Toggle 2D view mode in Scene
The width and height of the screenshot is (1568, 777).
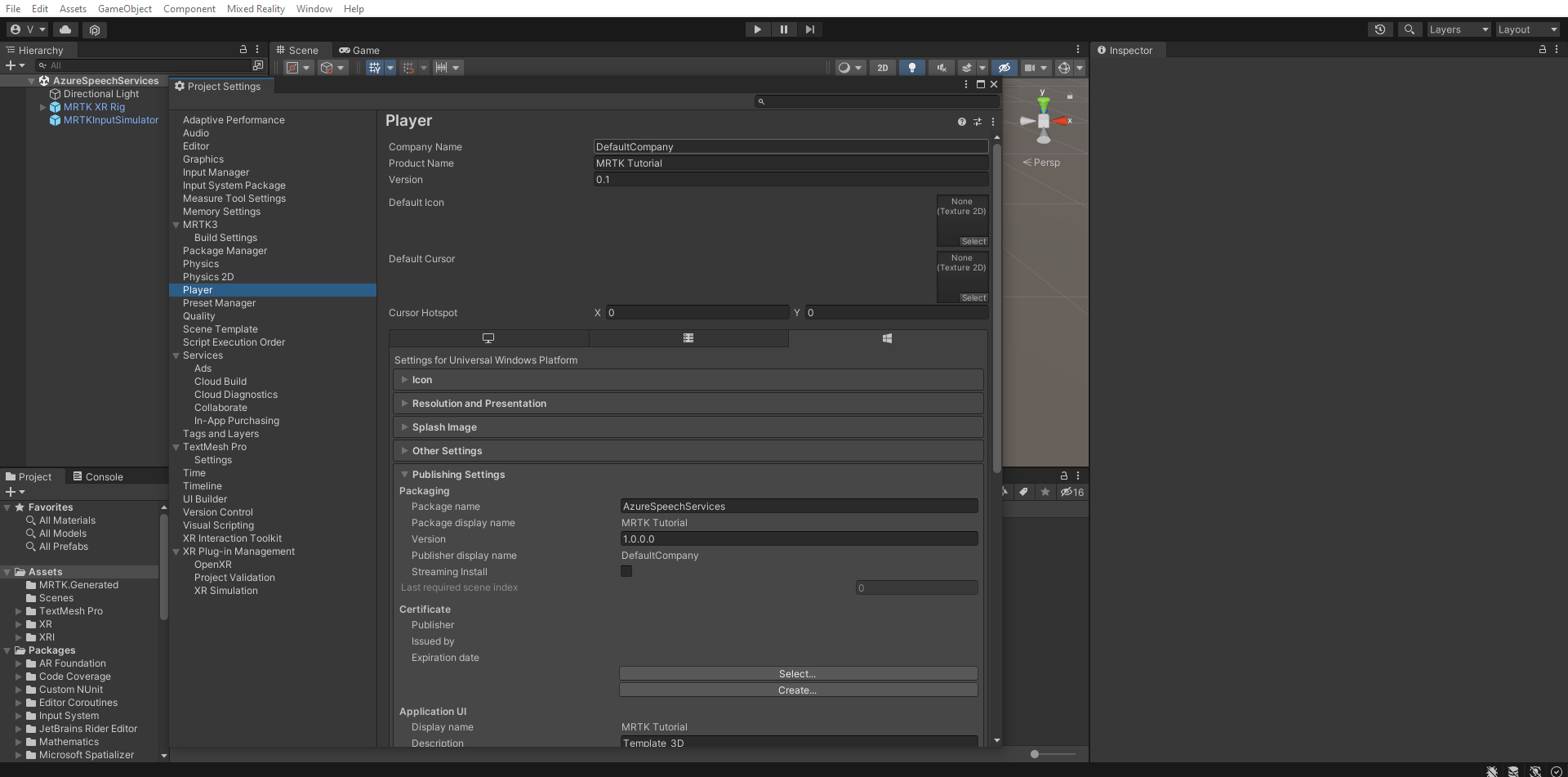click(x=882, y=68)
